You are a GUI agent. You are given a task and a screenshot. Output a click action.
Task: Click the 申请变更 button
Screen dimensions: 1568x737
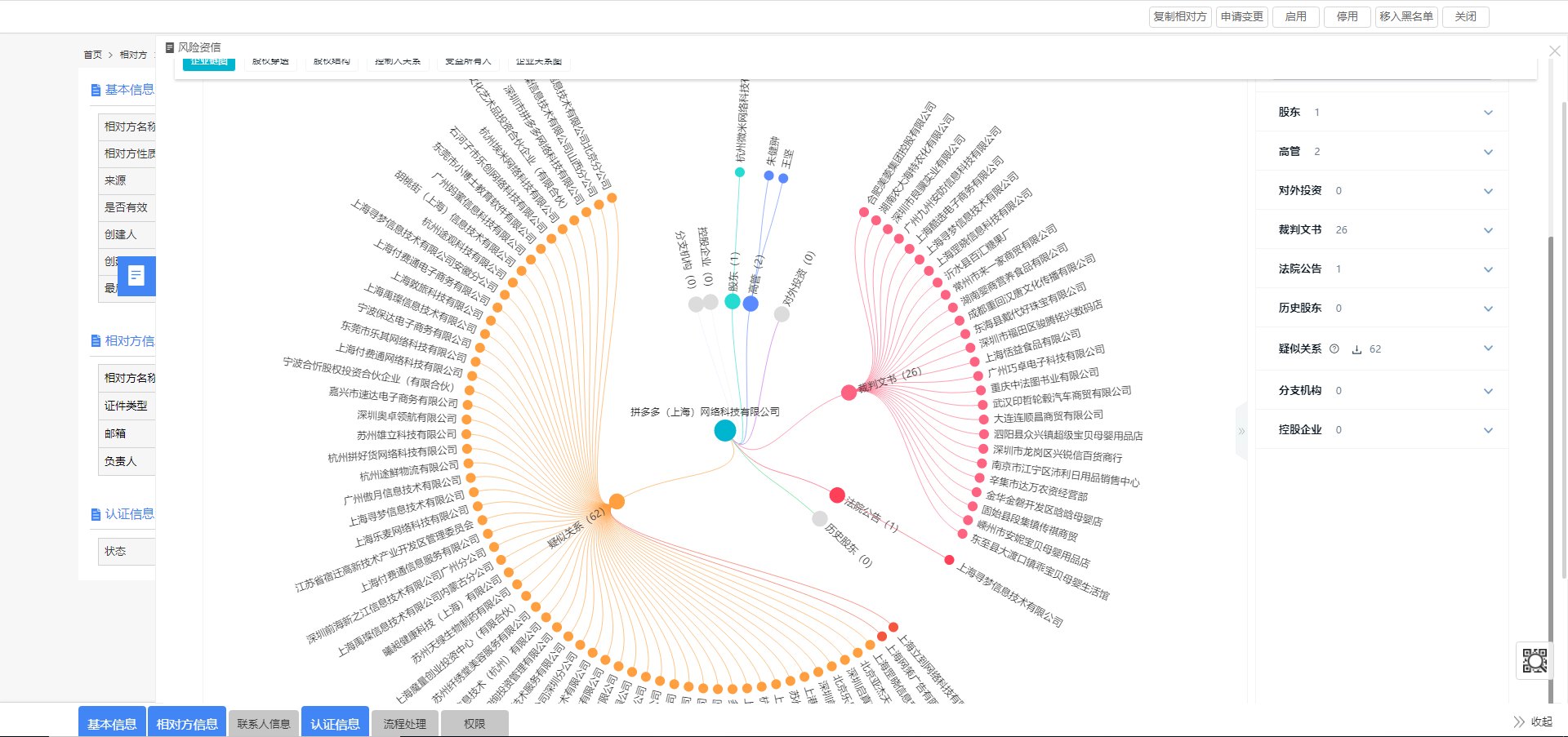pyautogui.click(x=1241, y=16)
